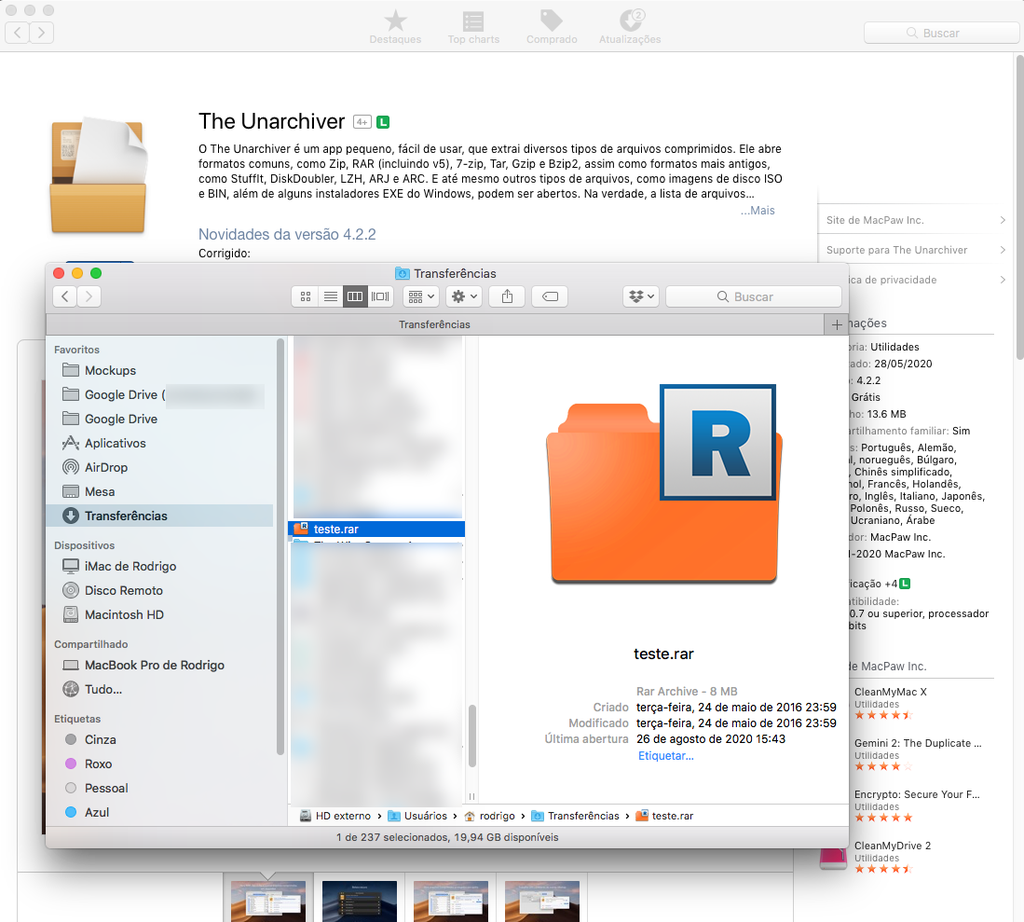Open Mesa in the Finder sidebar
This screenshot has width=1024, height=922.
160,491
